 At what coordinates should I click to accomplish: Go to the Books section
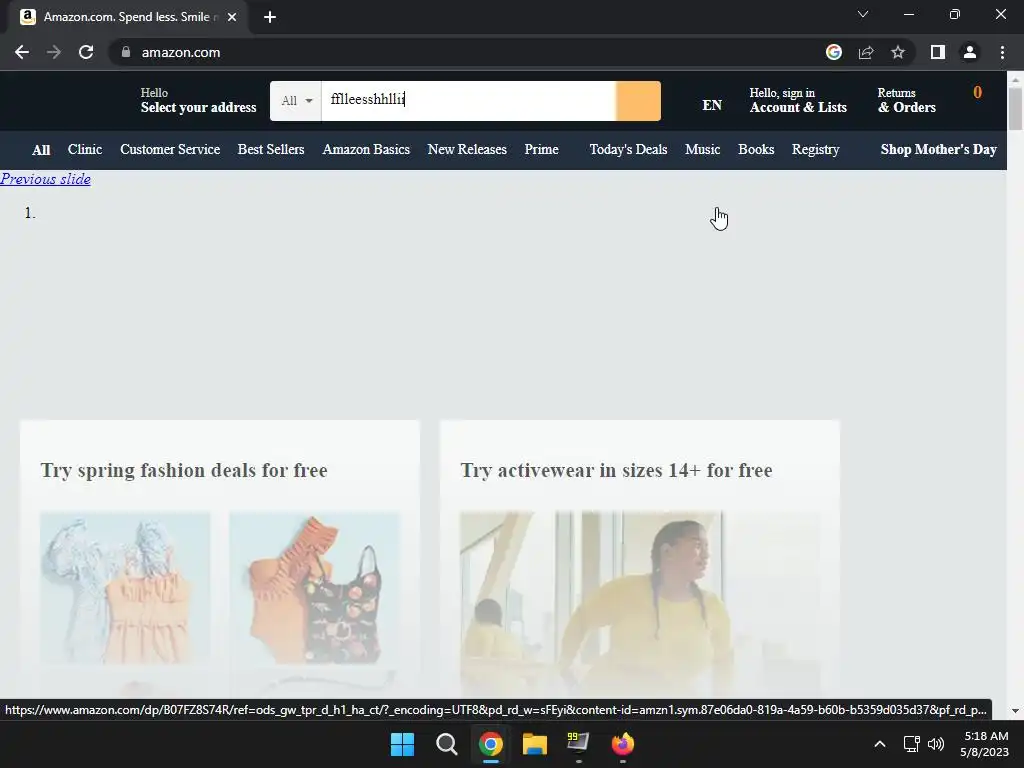[756, 149]
